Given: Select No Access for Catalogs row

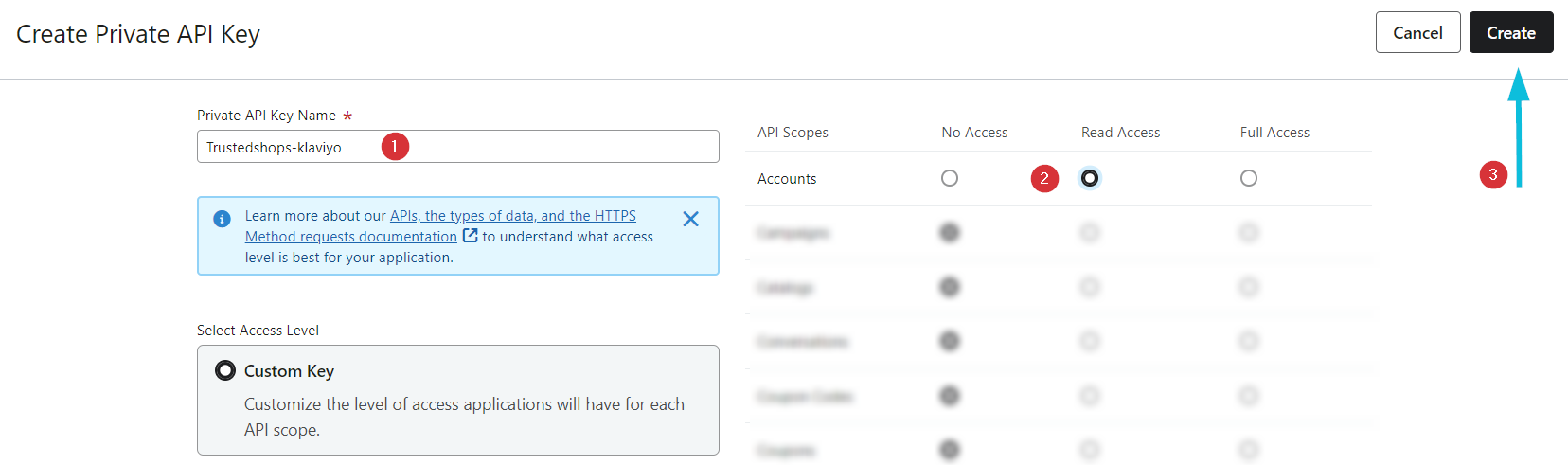Looking at the screenshot, I should tap(950, 287).
